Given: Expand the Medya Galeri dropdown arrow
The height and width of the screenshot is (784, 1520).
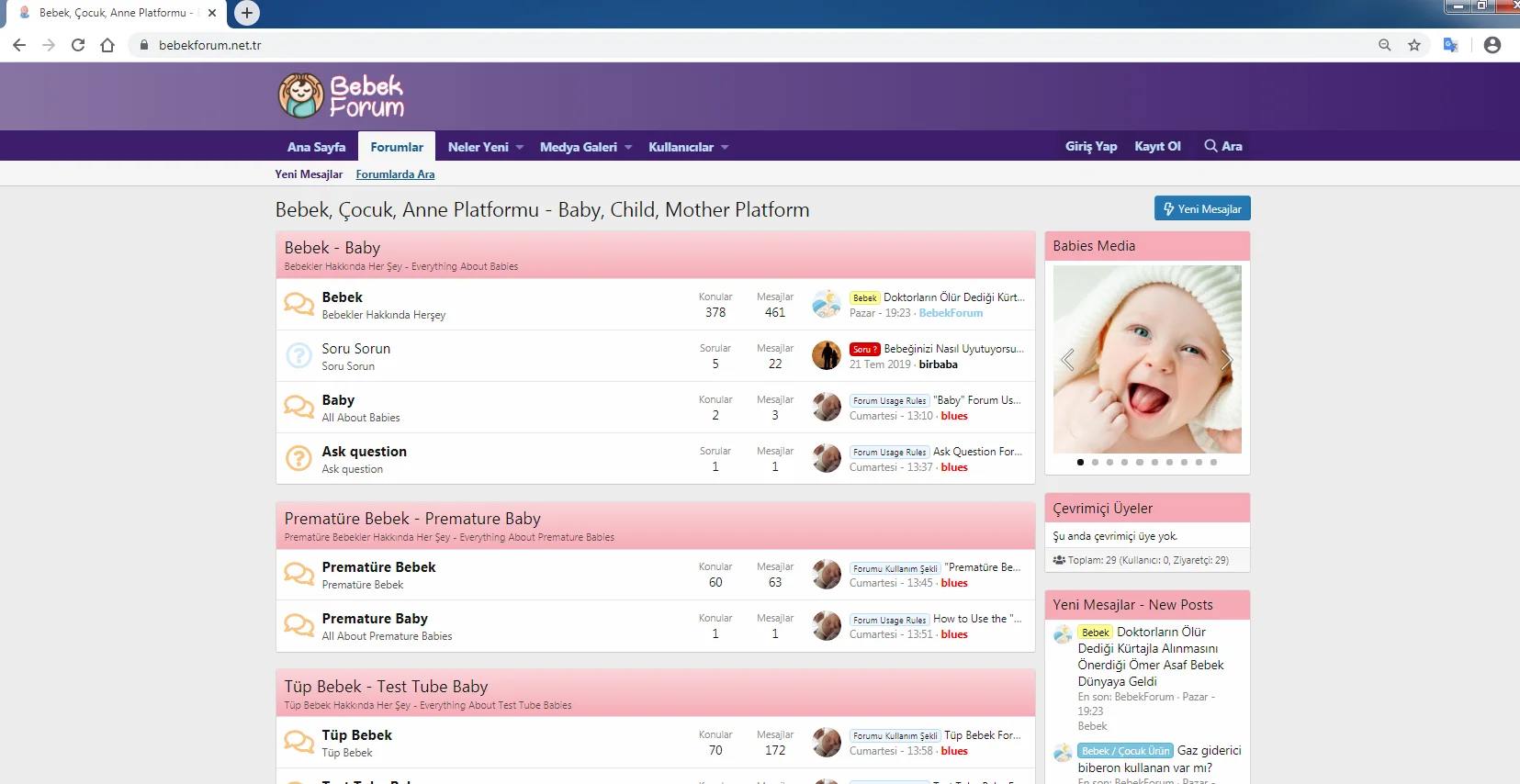Looking at the screenshot, I should [x=628, y=147].
